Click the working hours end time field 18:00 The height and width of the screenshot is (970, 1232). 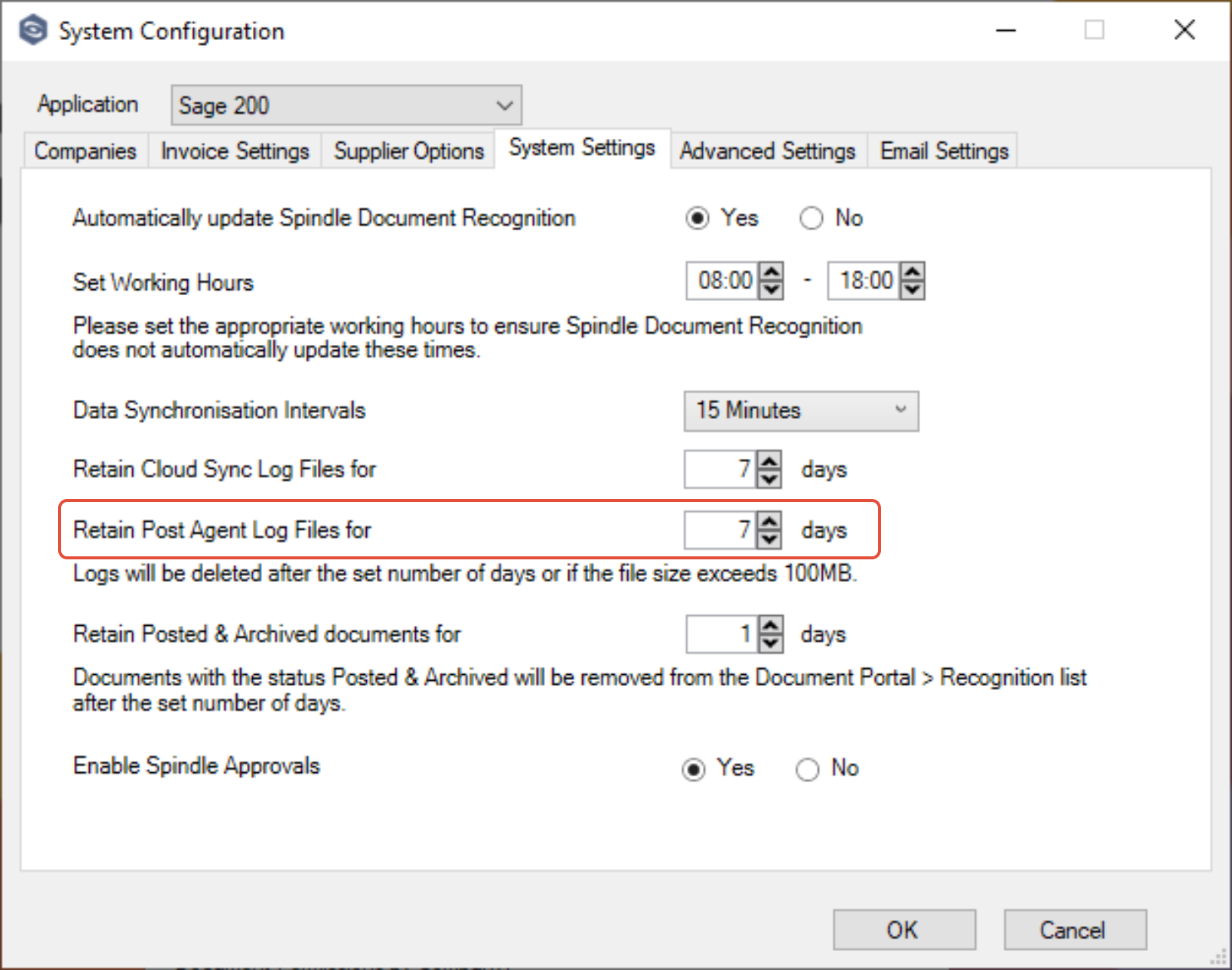pyautogui.click(x=864, y=281)
